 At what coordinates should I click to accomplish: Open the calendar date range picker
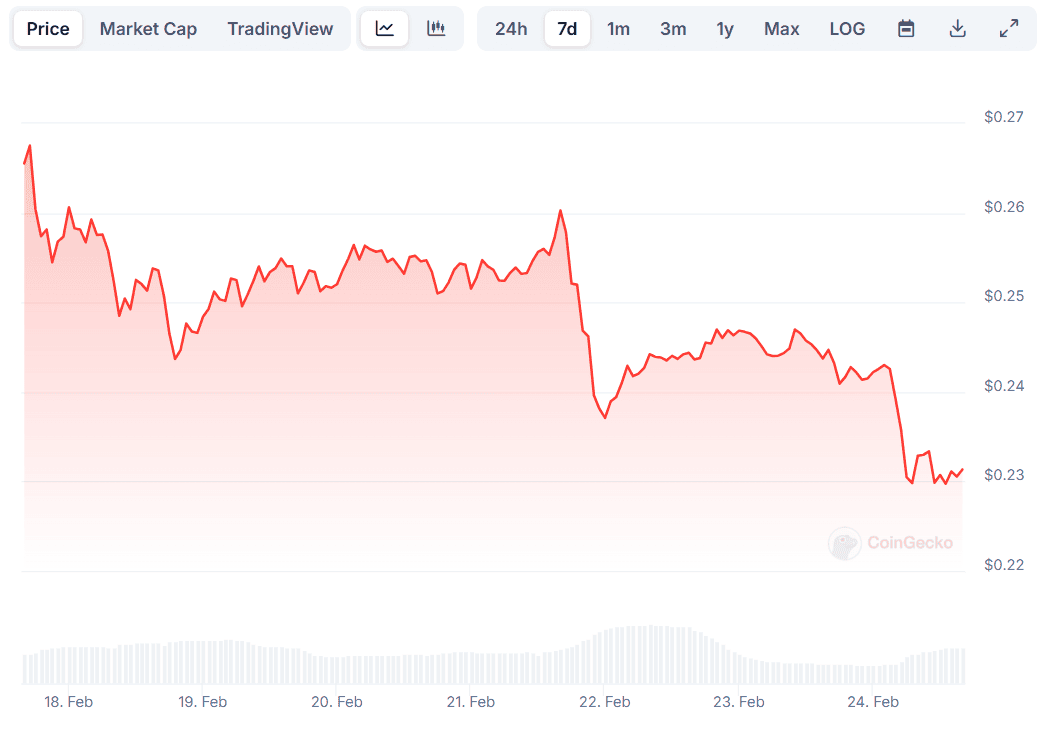(906, 29)
